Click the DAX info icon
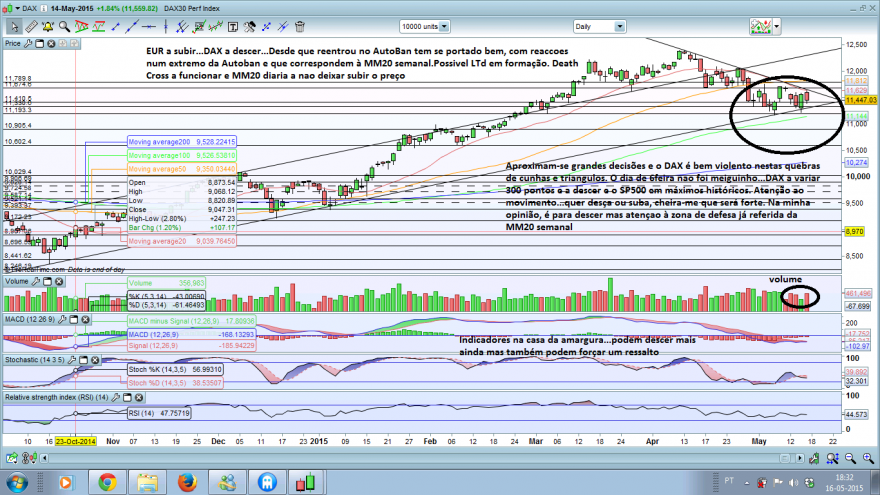Image resolution: width=880 pixels, height=495 pixels. click(x=44, y=8)
